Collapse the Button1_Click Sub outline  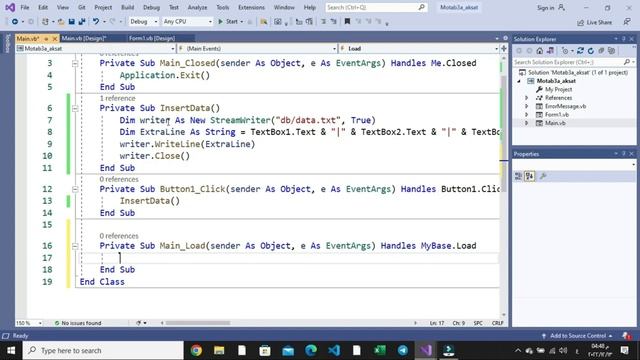pyautogui.click(x=75, y=189)
